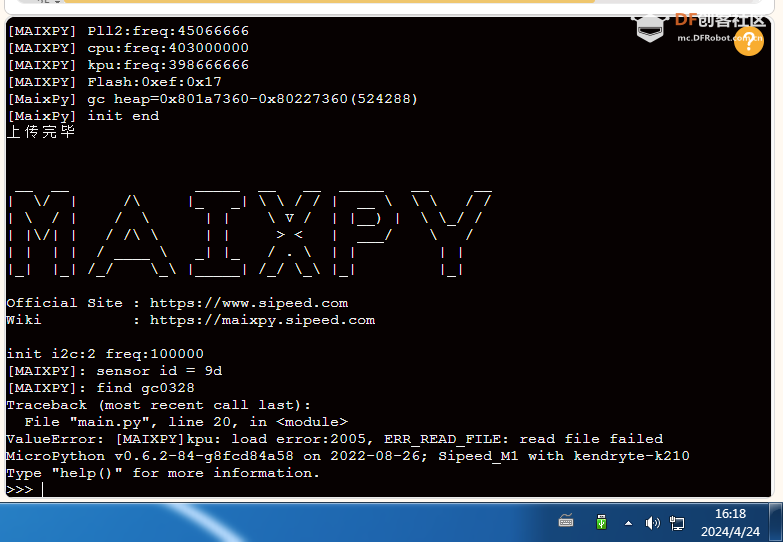
Task: Open the volume speaker icon
Action: tap(652, 523)
